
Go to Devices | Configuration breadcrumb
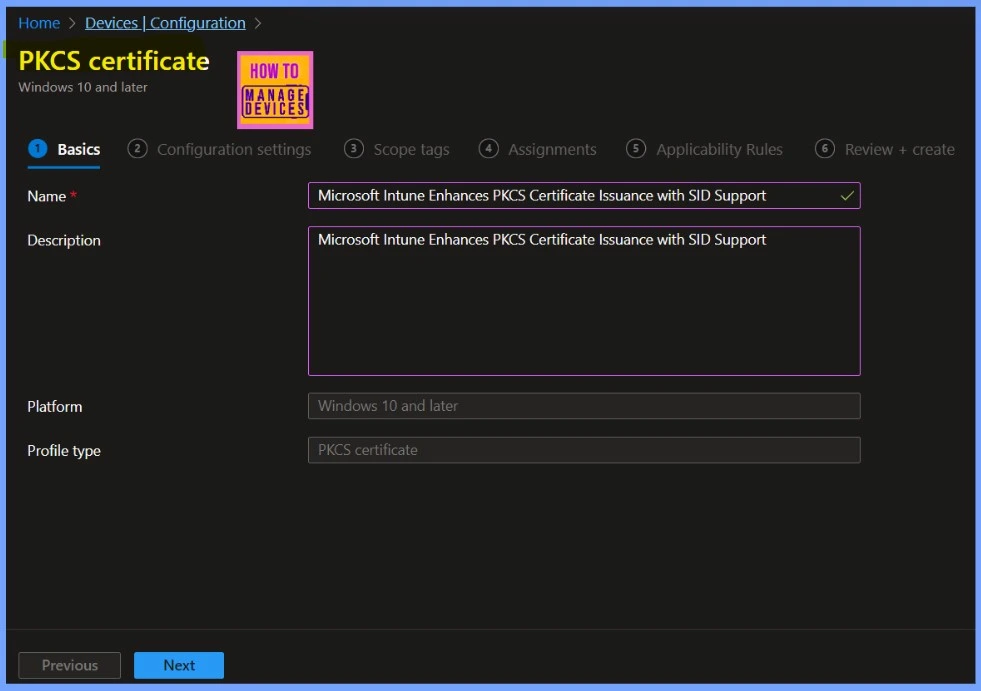(x=165, y=23)
